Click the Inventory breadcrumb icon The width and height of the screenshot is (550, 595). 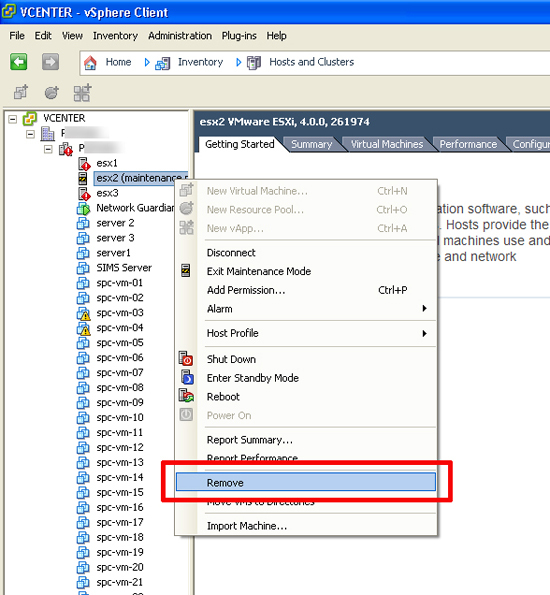point(162,63)
